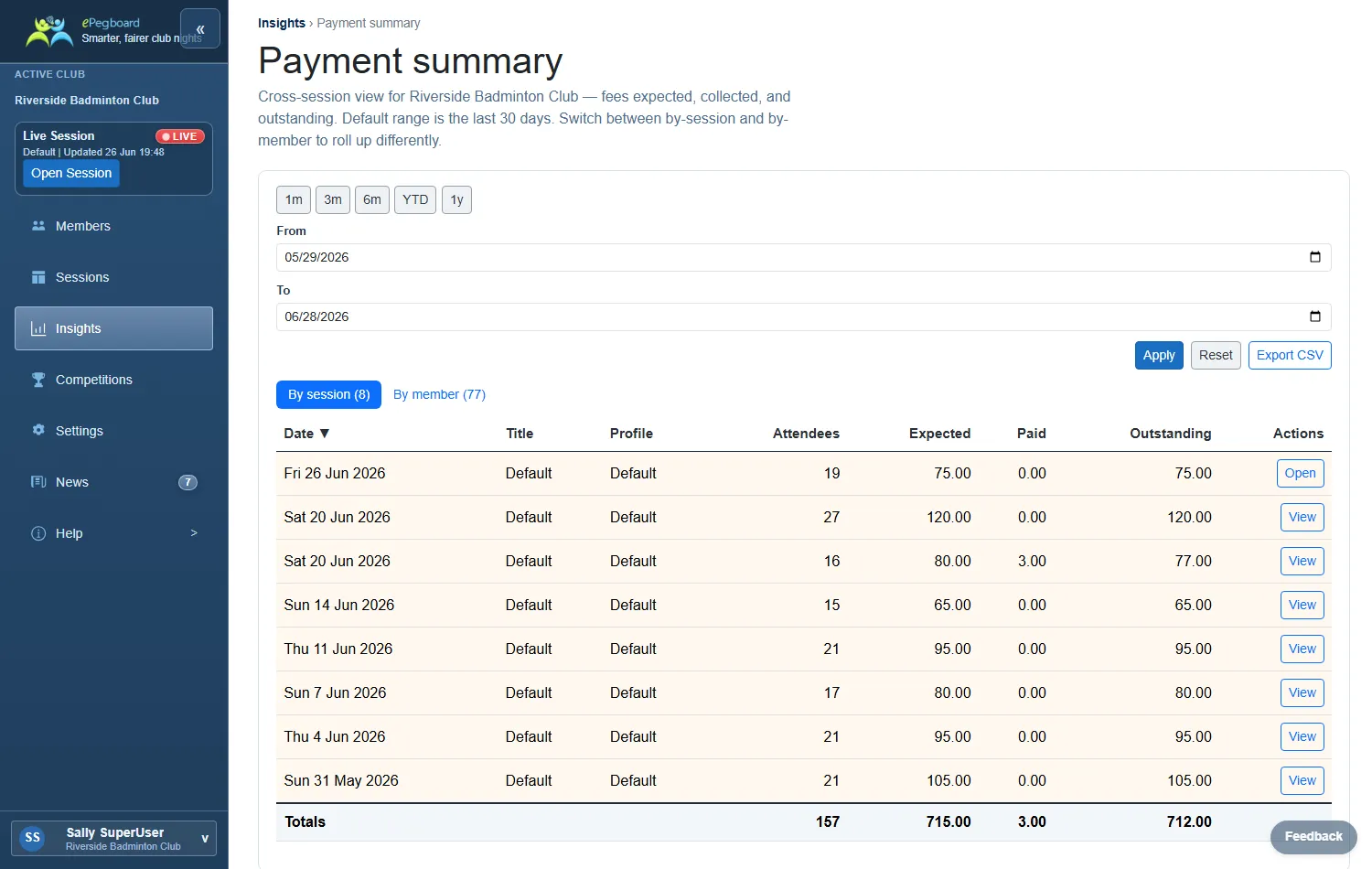
Task: Open the From date calendar picker icon
Action: 1315,257
